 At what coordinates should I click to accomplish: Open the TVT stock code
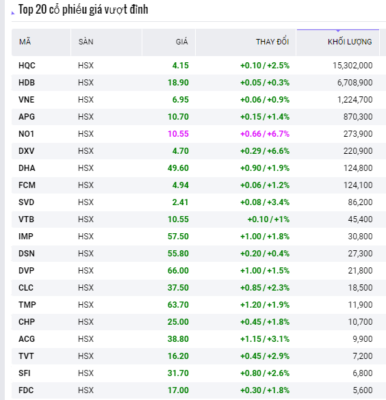26,356
